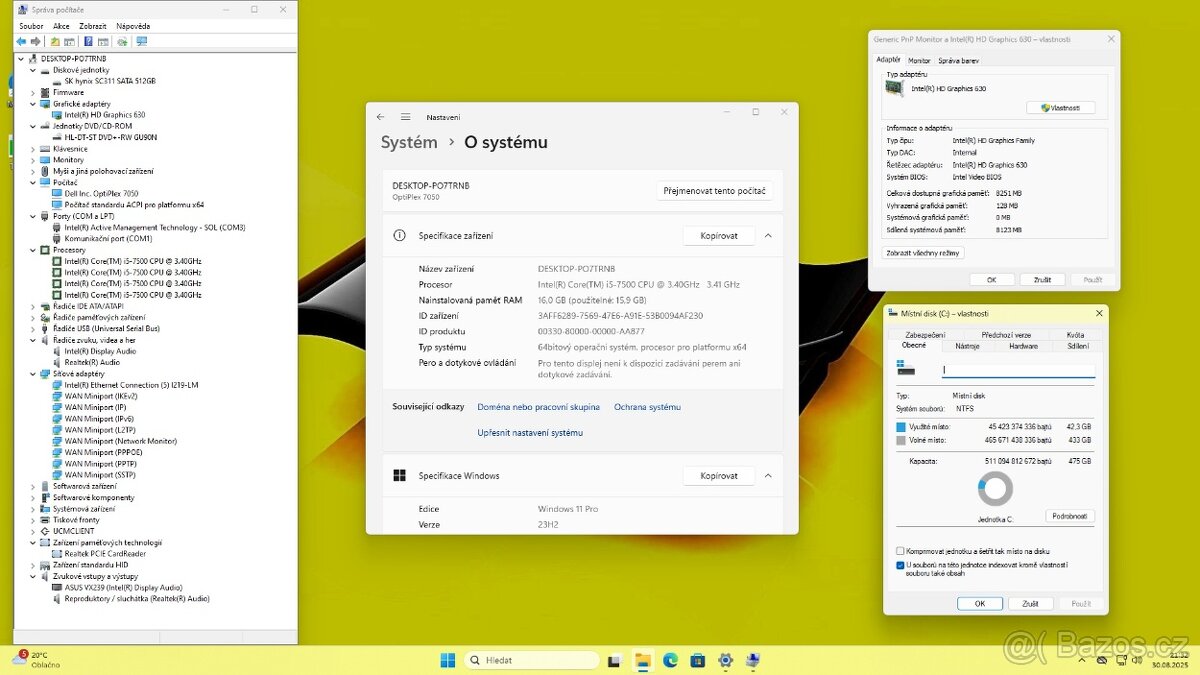The width and height of the screenshot is (1200, 675).
Task: Click the back navigation arrow in Správa počítače toolbar
Action: [x=21, y=41]
